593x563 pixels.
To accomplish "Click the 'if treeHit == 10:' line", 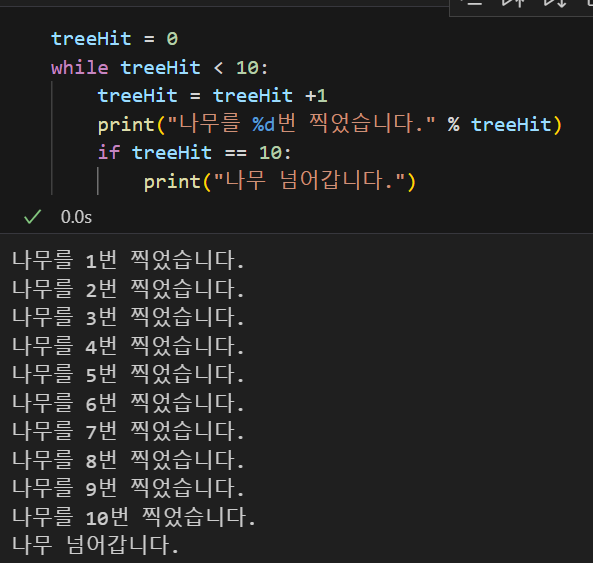I will (x=194, y=153).
